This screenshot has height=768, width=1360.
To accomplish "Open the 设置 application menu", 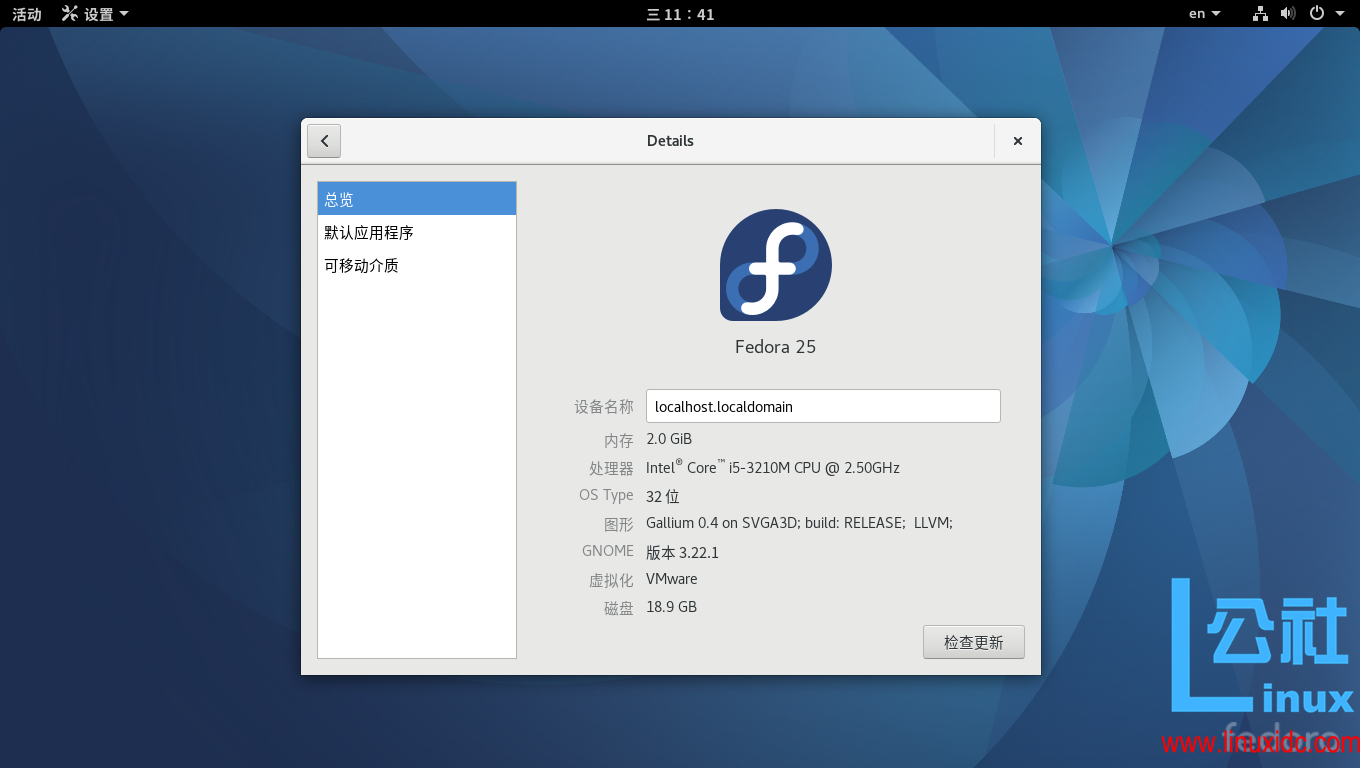I will [x=95, y=14].
